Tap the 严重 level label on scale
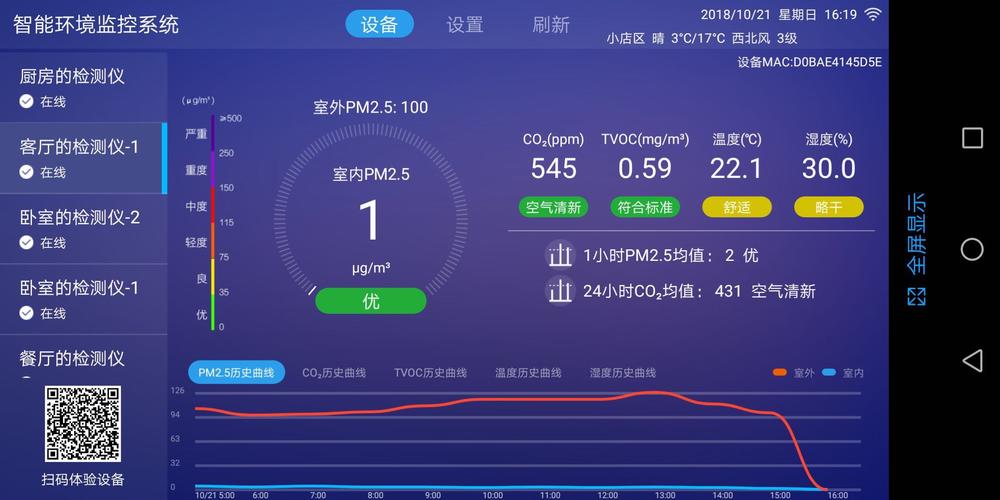This screenshot has height=500, width=1000. [x=196, y=134]
